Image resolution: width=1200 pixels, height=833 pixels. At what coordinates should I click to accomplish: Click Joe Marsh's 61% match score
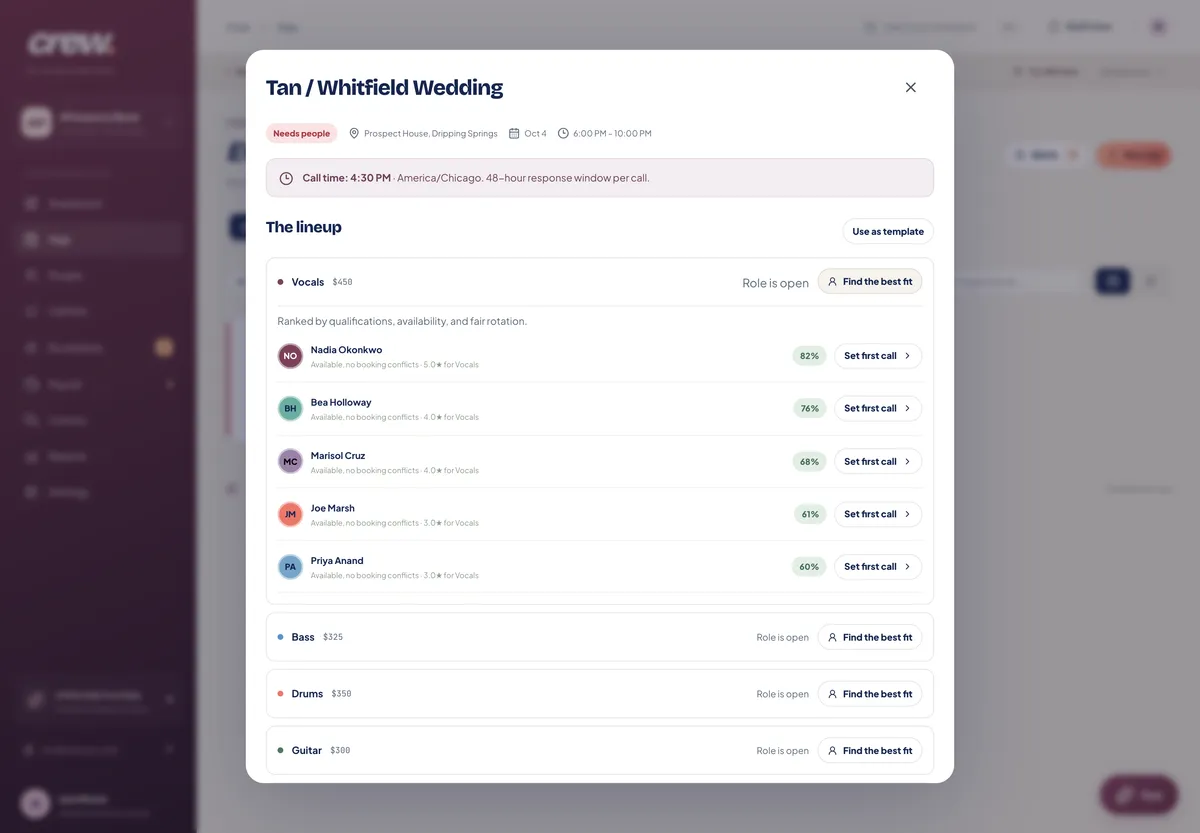[x=810, y=514]
